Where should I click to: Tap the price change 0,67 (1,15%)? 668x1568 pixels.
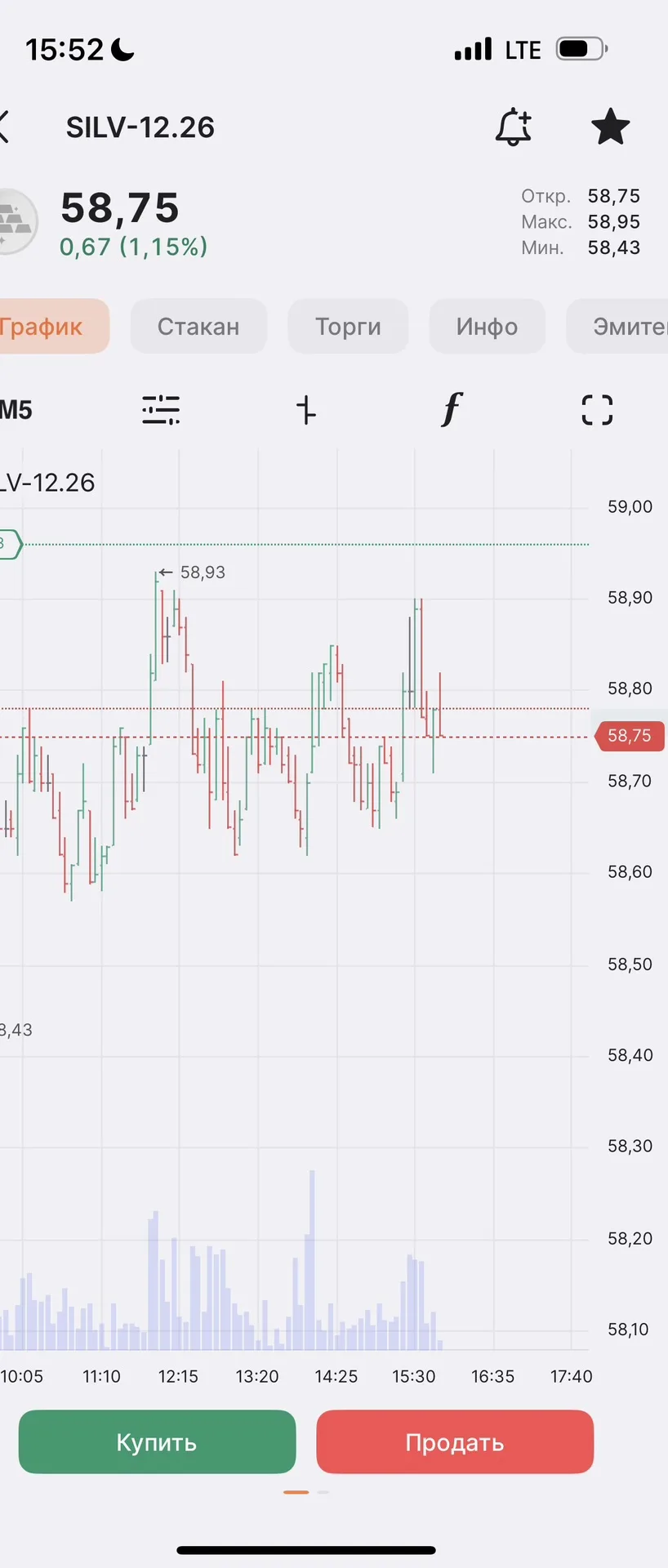pyautogui.click(x=134, y=247)
